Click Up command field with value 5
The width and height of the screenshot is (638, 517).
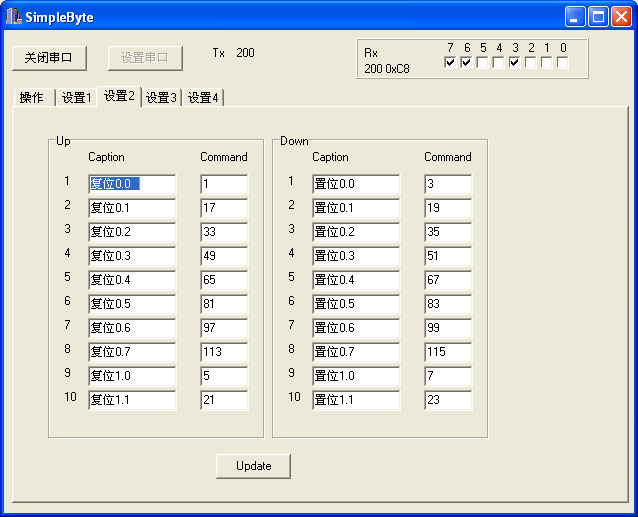click(x=224, y=376)
